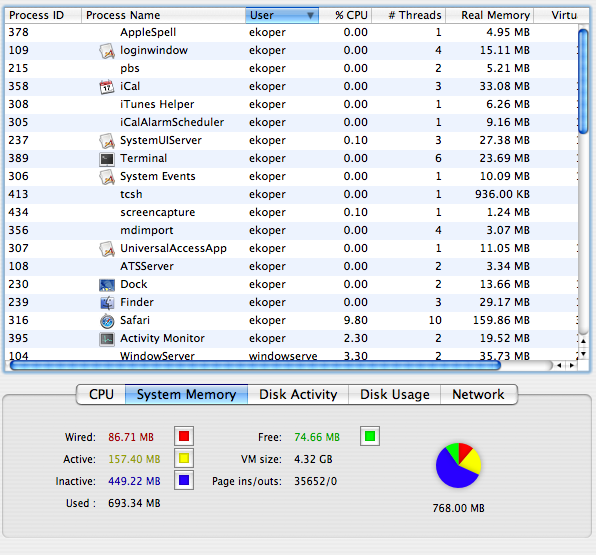Click Safari's 159.86 MB memory value
The width and height of the screenshot is (596, 555).
[x=501, y=320]
